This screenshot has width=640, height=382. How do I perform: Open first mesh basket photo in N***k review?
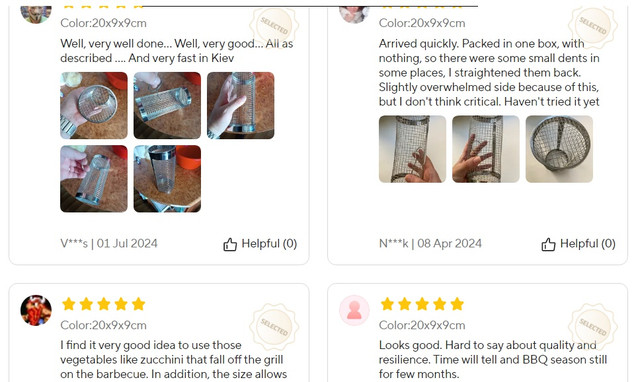click(x=412, y=149)
